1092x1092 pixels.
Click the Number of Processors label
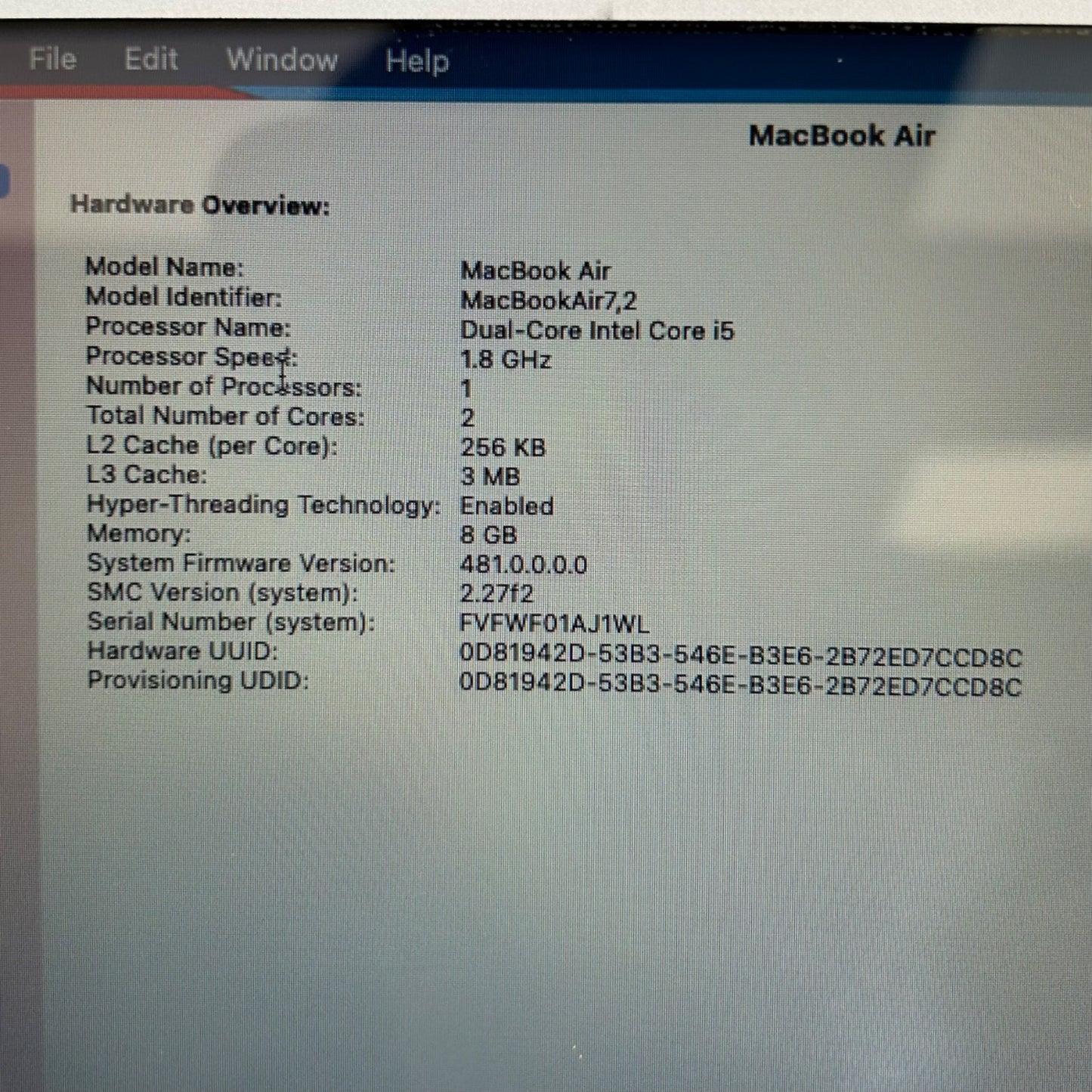[224, 387]
